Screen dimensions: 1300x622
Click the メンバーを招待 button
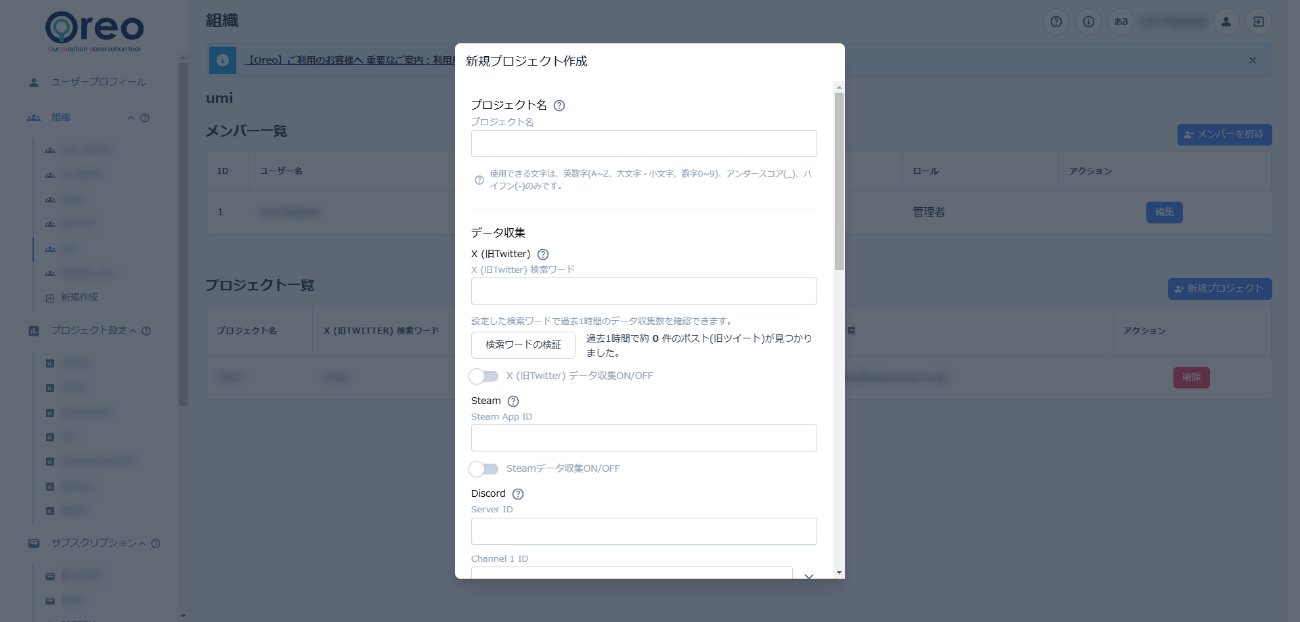click(x=1224, y=134)
